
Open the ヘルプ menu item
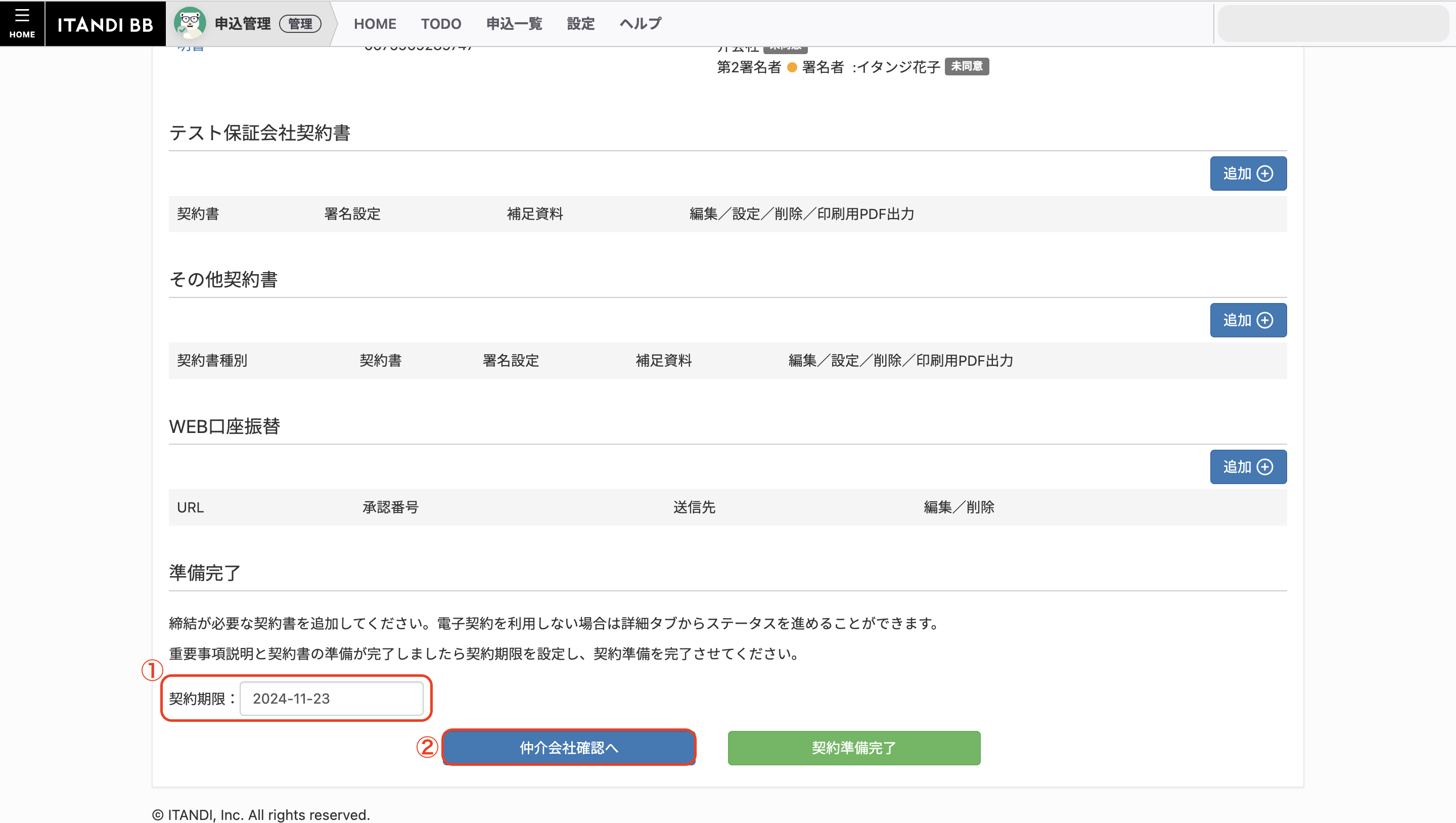point(641,24)
